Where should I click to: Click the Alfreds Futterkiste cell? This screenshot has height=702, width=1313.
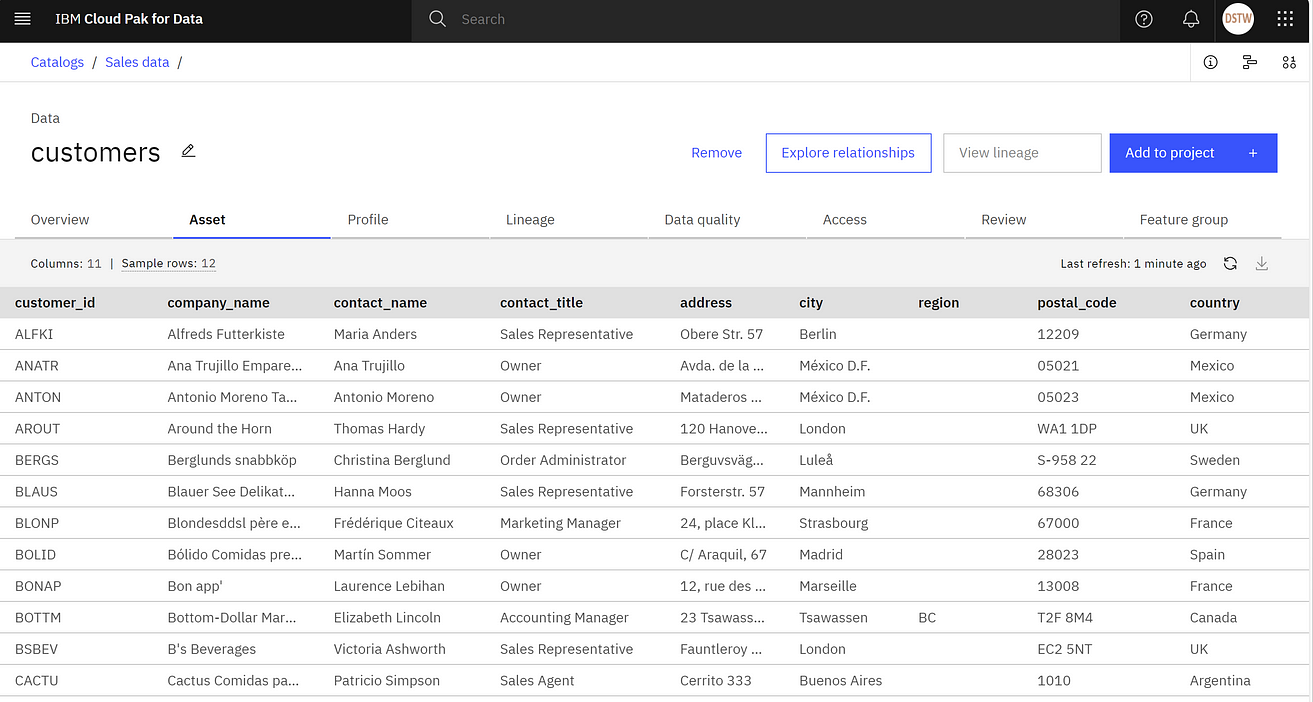pos(226,334)
